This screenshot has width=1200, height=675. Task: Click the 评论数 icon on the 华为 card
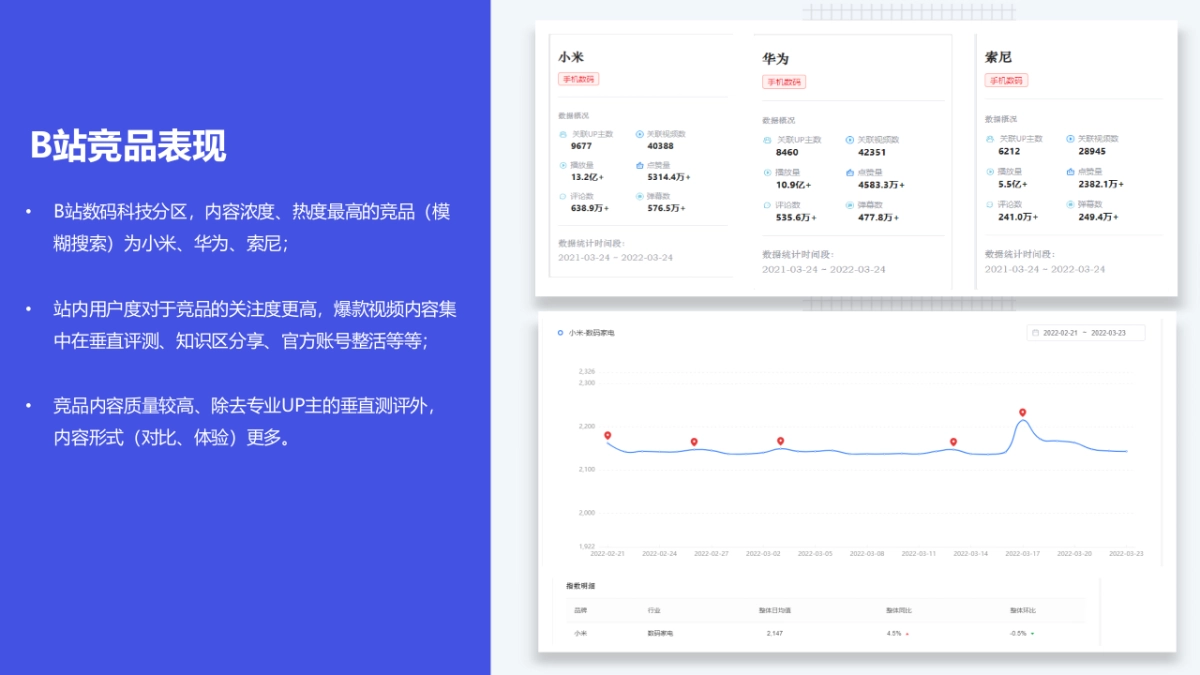pyautogui.click(x=765, y=205)
